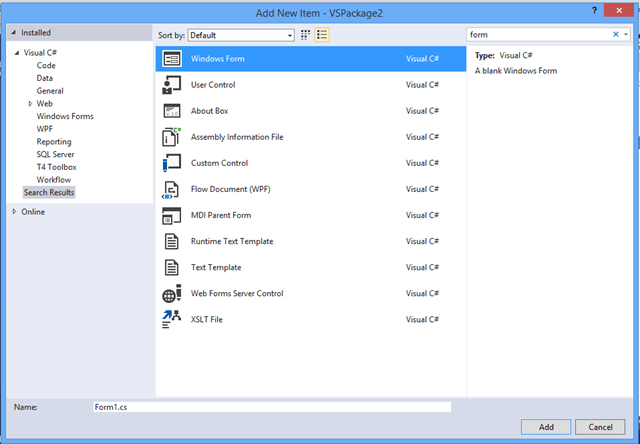Select 'Web Forms Server Control' name
This screenshot has height=444, width=640.
[237, 293]
